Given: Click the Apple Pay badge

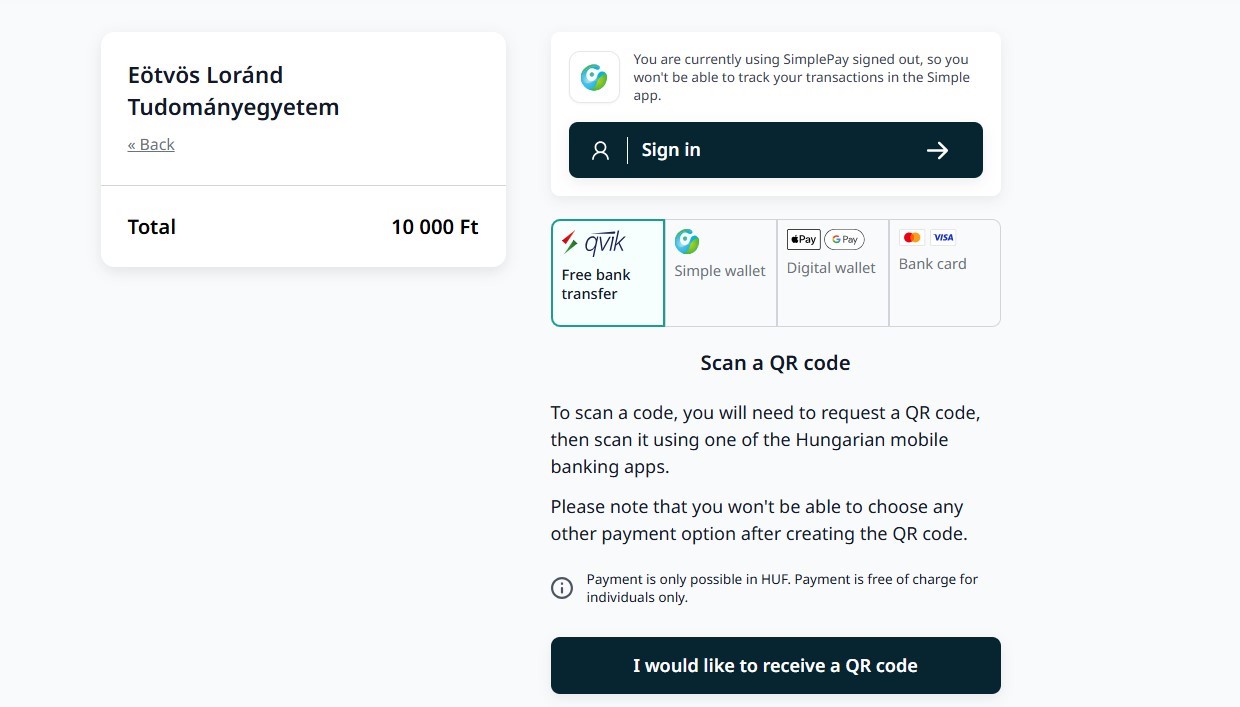Looking at the screenshot, I should pyautogui.click(x=803, y=239).
